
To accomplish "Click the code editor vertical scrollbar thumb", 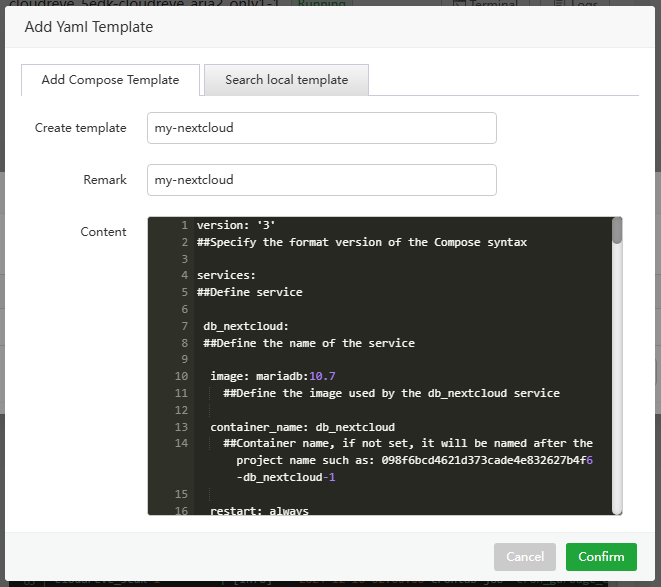I will click(617, 231).
